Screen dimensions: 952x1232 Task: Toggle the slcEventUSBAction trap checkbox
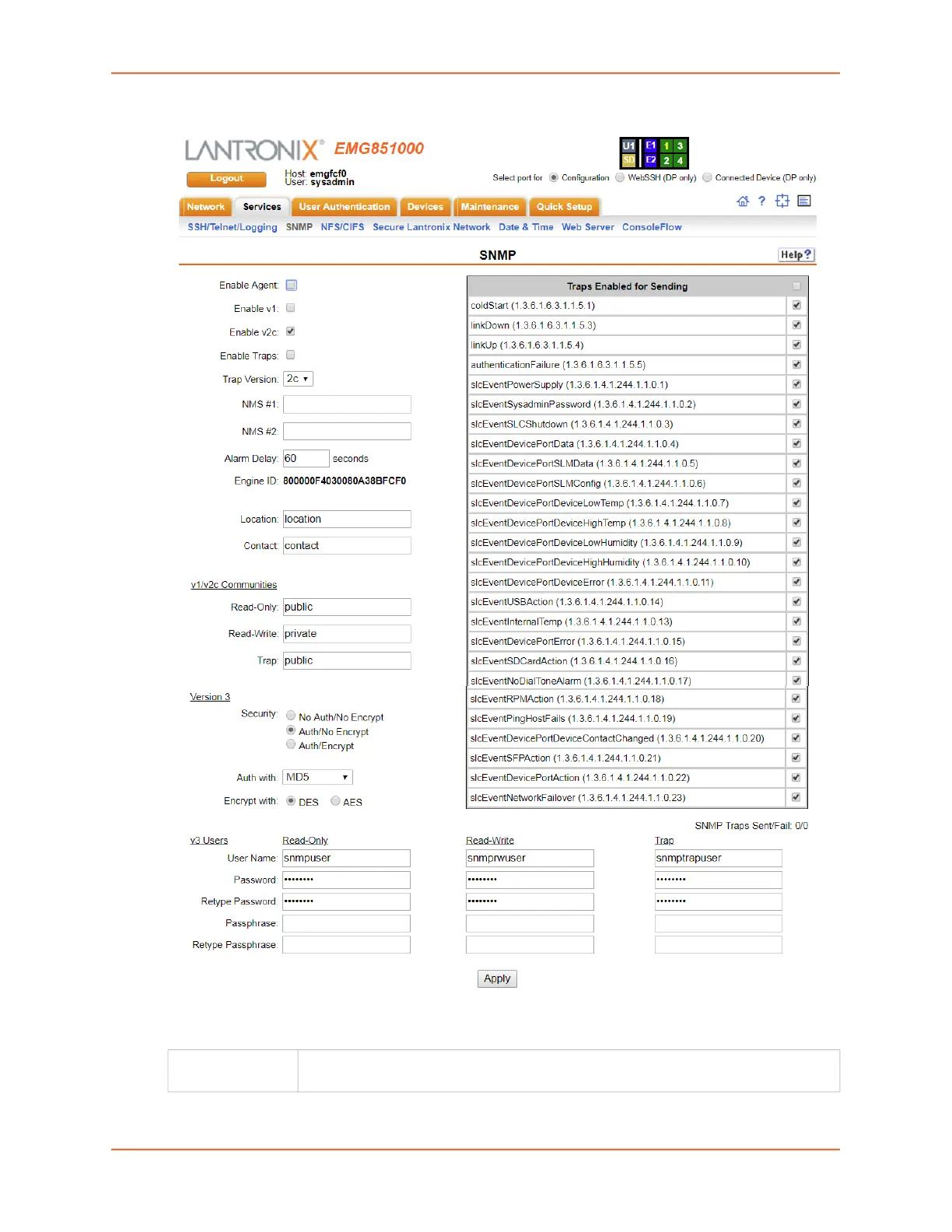coord(796,601)
